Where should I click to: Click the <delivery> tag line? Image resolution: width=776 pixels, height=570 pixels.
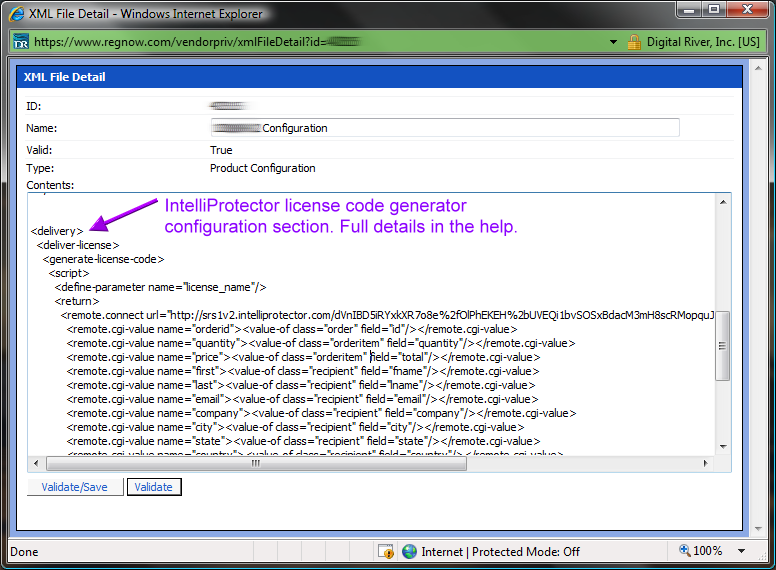click(57, 231)
